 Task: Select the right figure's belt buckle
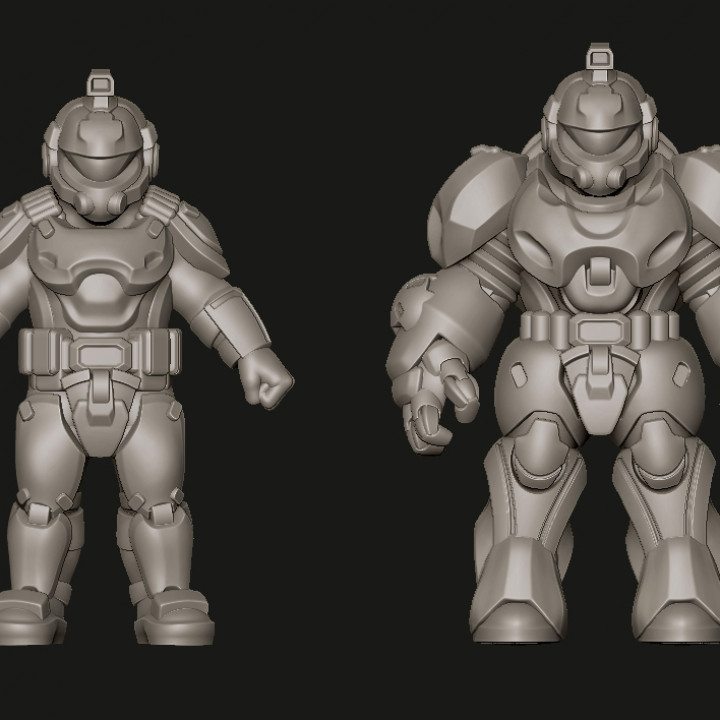pos(598,329)
